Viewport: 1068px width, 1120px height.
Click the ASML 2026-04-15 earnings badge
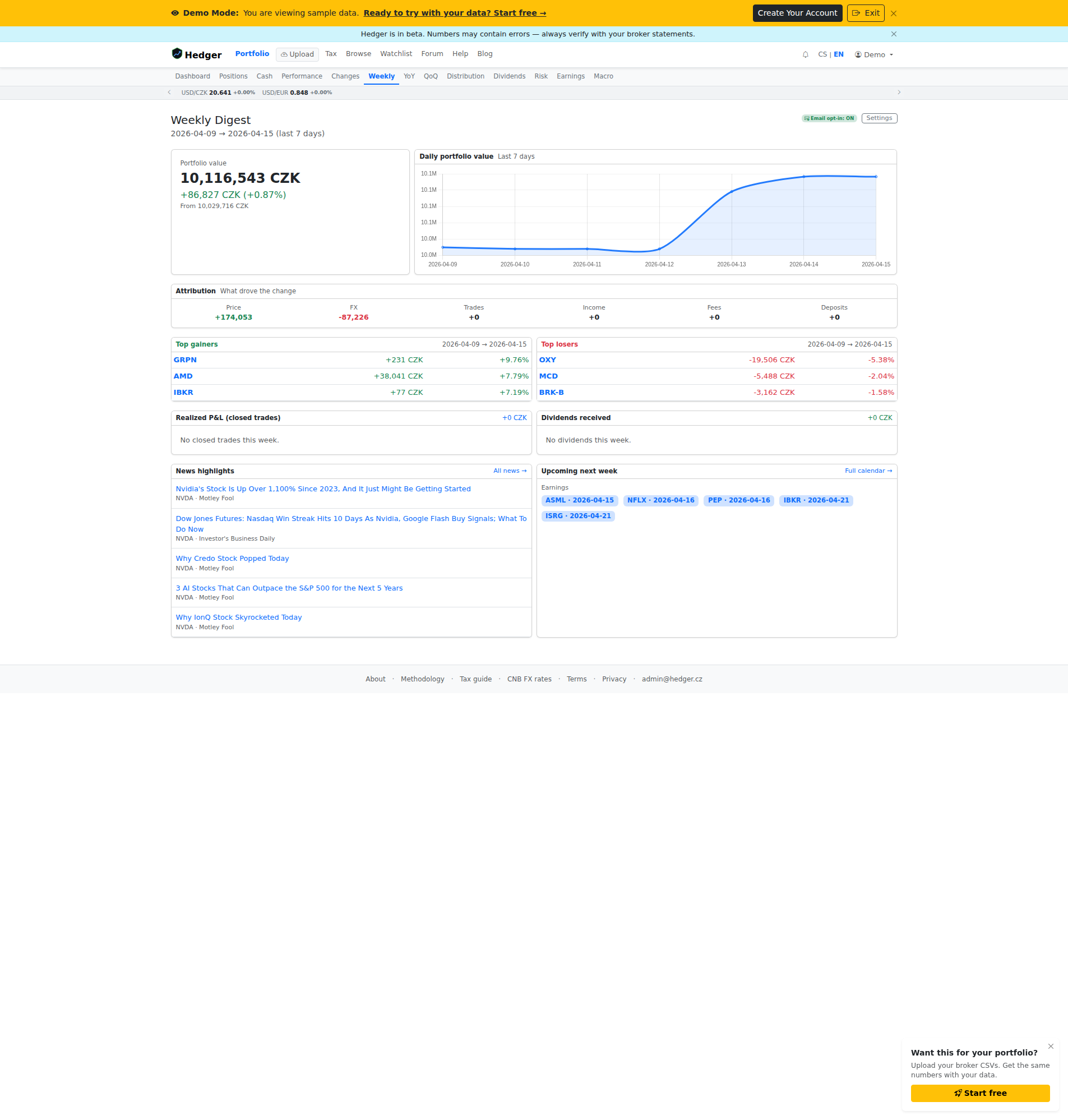point(579,500)
